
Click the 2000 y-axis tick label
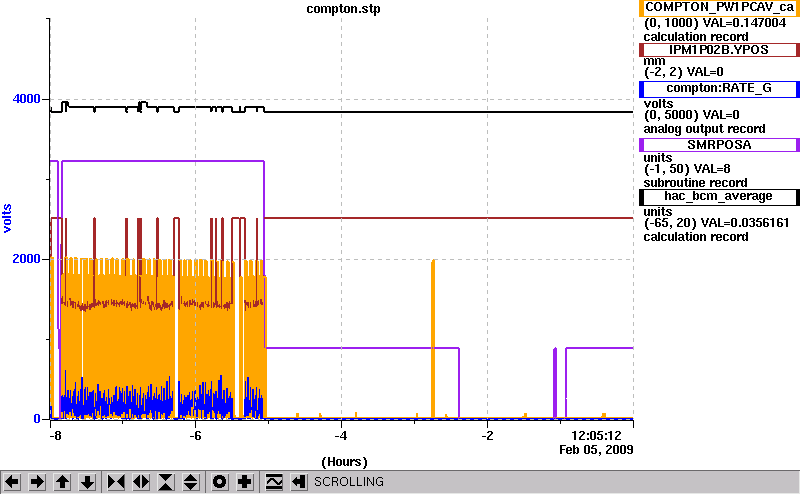tap(26, 259)
